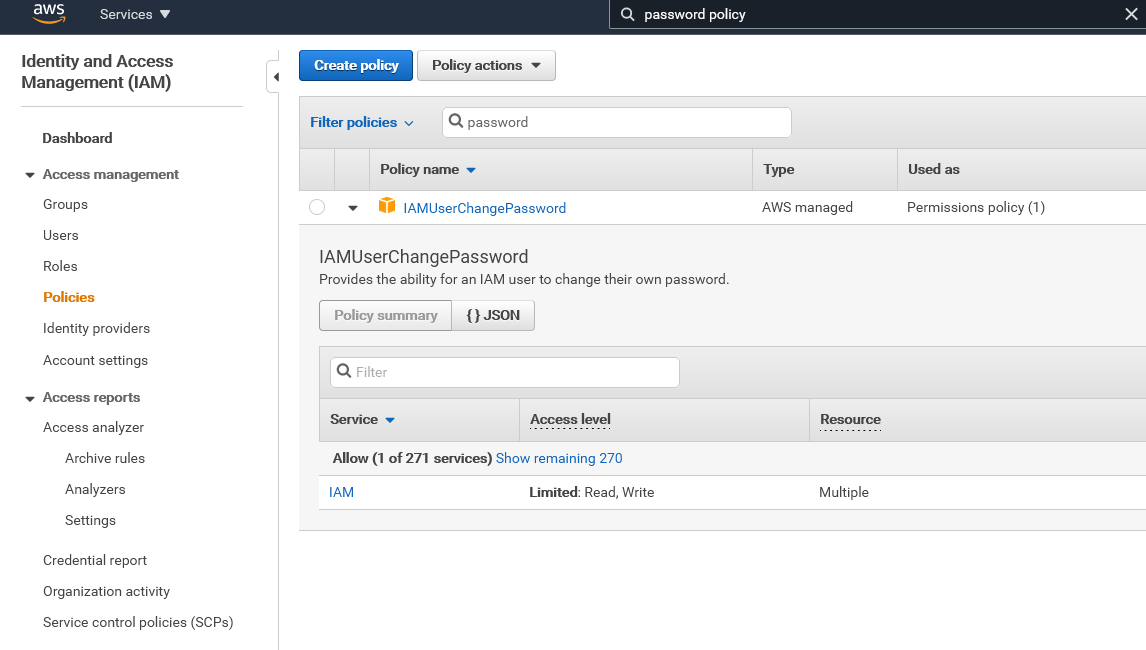Collapse the side navigation panel arrow
1146x650 pixels.
tap(275, 77)
